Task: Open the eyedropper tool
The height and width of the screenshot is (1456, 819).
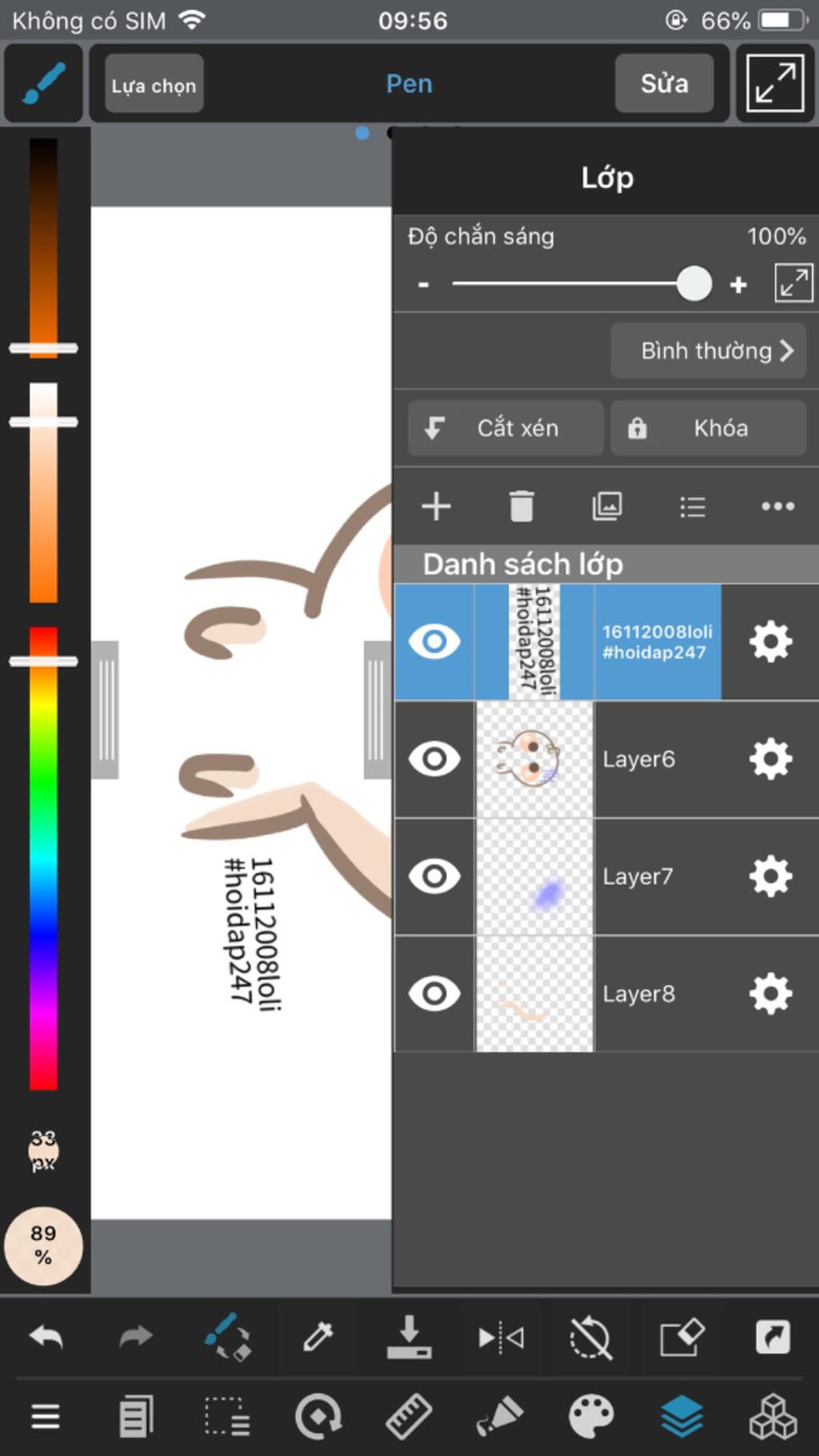Action: (x=318, y=1337)
